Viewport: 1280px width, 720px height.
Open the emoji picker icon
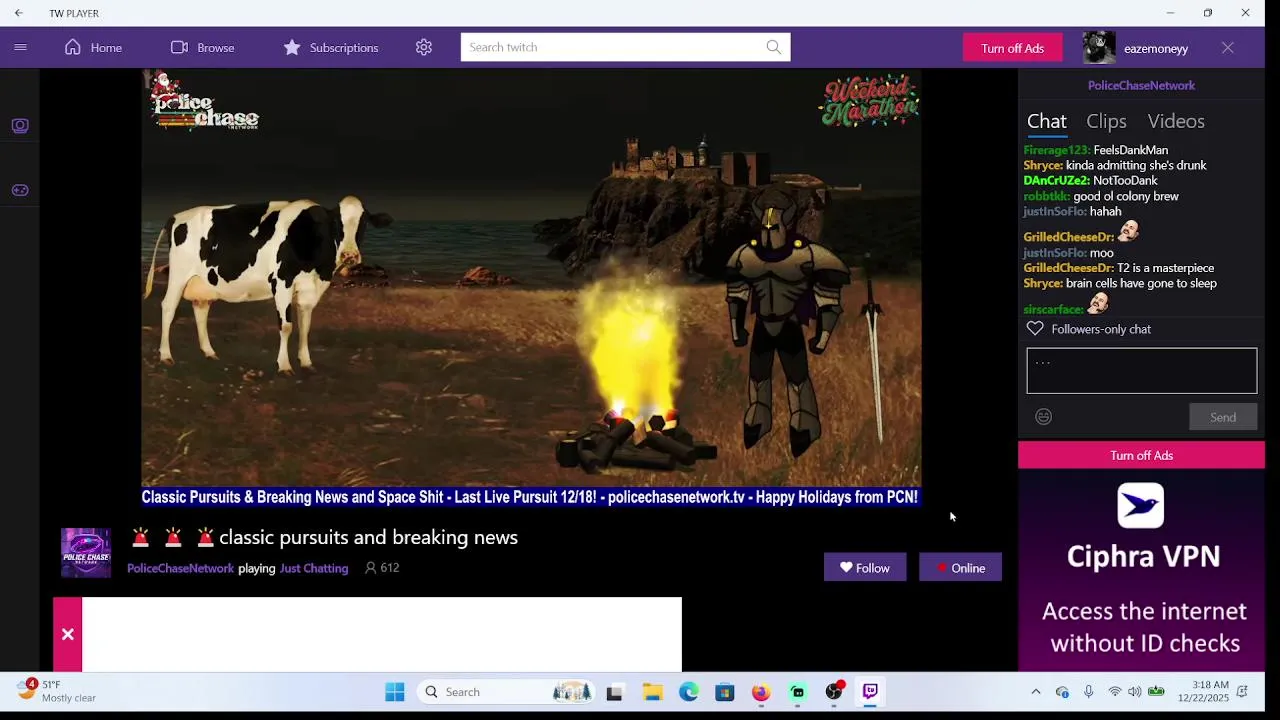pyautogui.click(x=1043, y=417)
